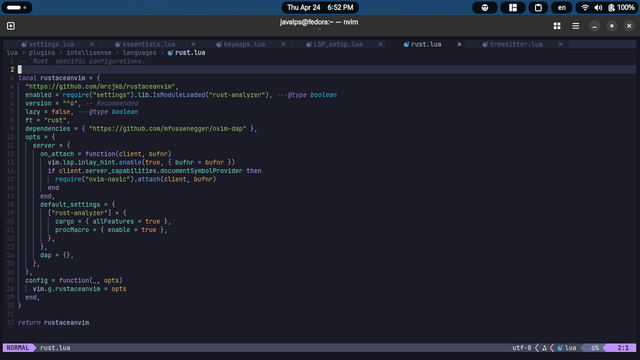Select the rust.lua tab
The height and width of the screenshot is (360, 640).
coord(426,44)
